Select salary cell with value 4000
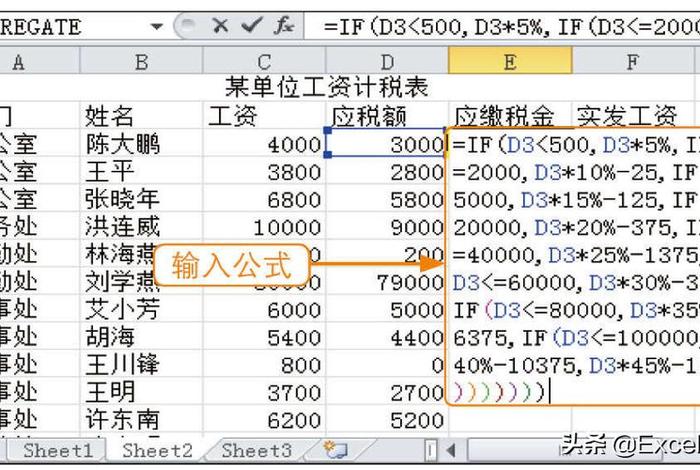This screenshot has width=700, height=470. (x=264, y=144)
